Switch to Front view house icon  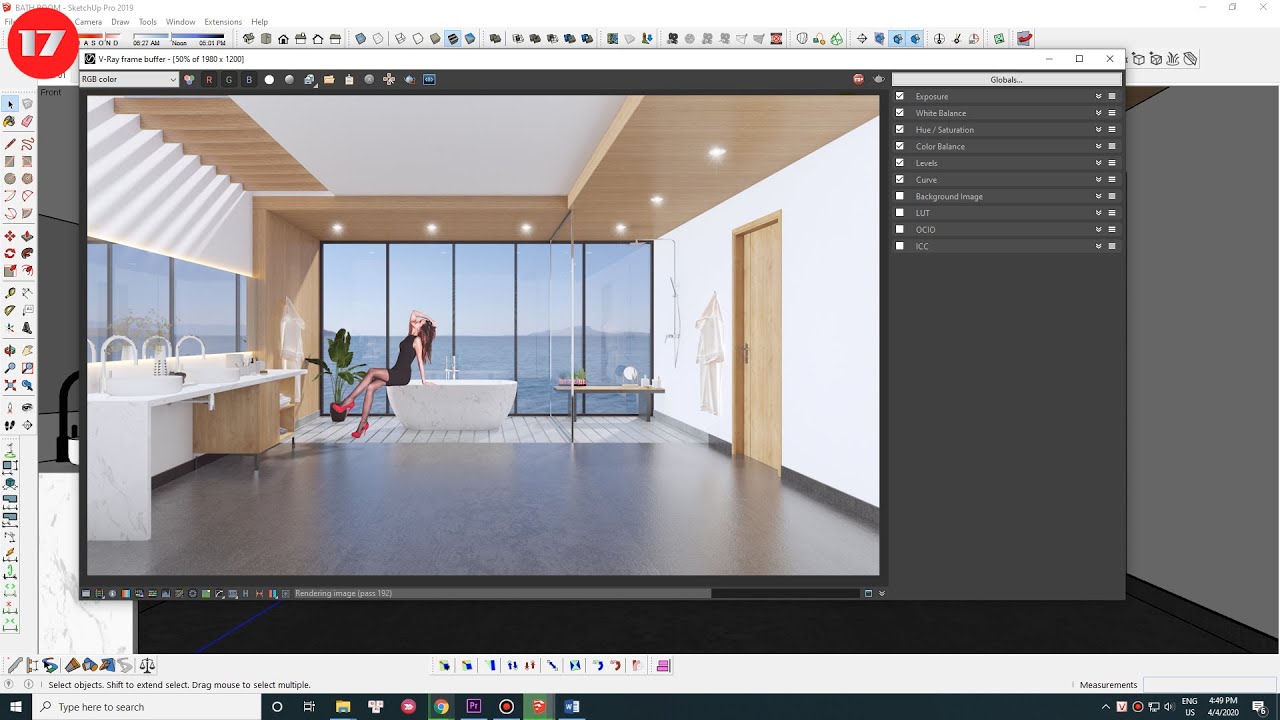(283, 39)
